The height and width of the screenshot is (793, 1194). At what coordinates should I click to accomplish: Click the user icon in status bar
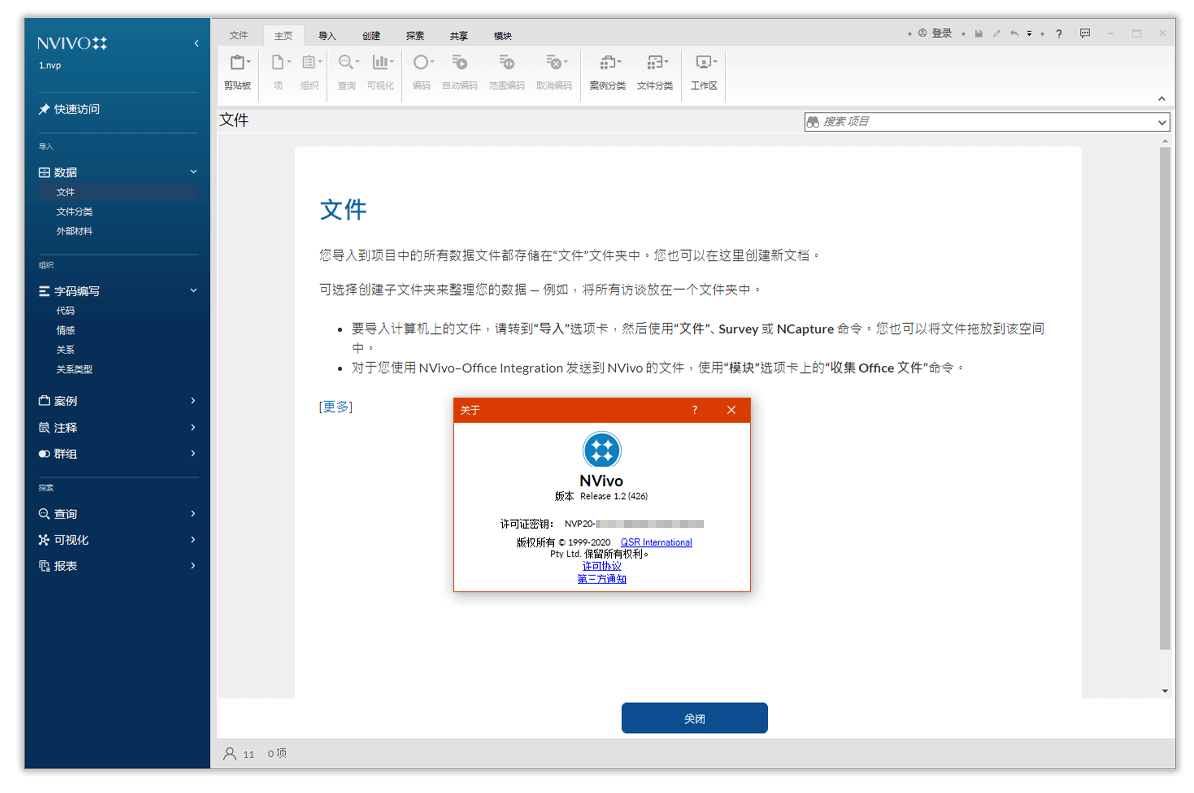pos(229,753)
